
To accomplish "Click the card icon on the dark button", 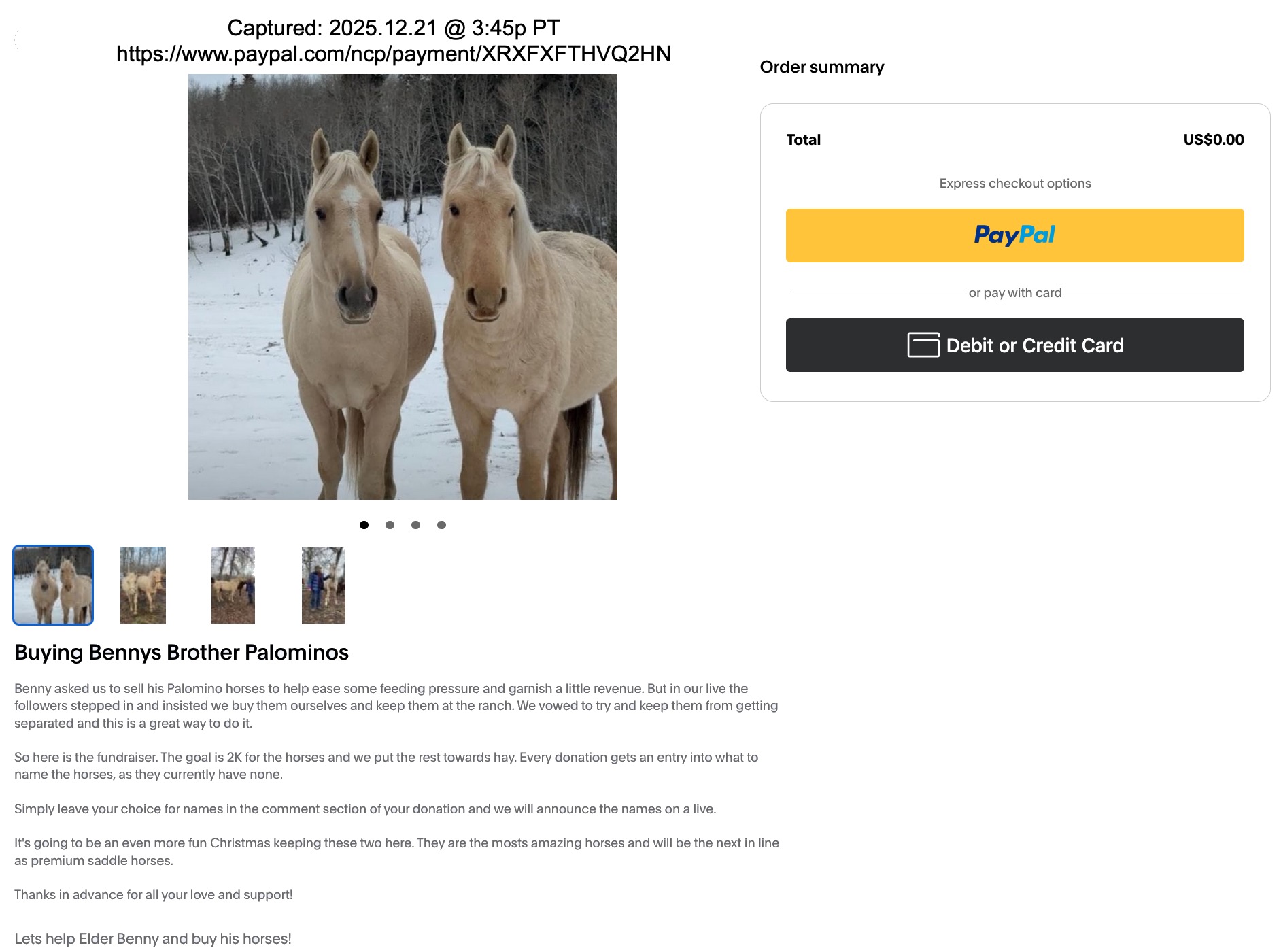I will pos(923,345).
